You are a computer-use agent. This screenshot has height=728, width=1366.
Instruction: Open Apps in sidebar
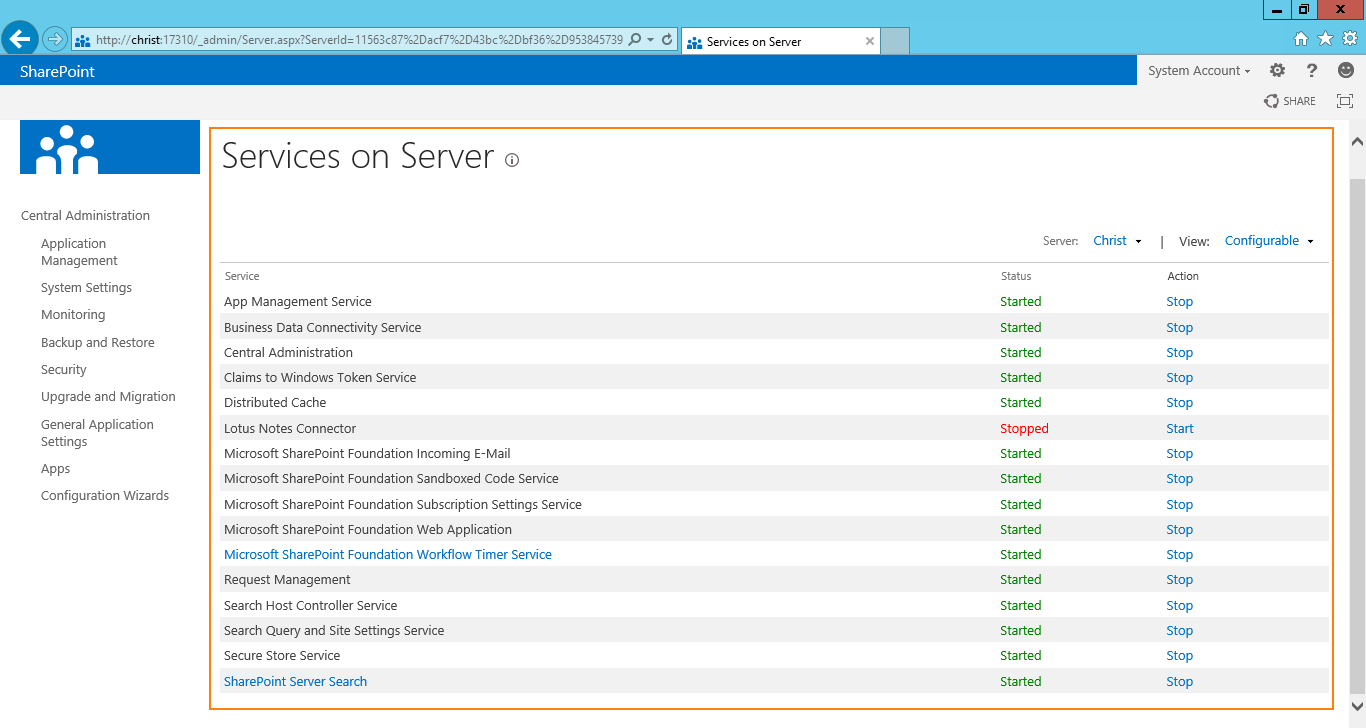tap(56, 468)
